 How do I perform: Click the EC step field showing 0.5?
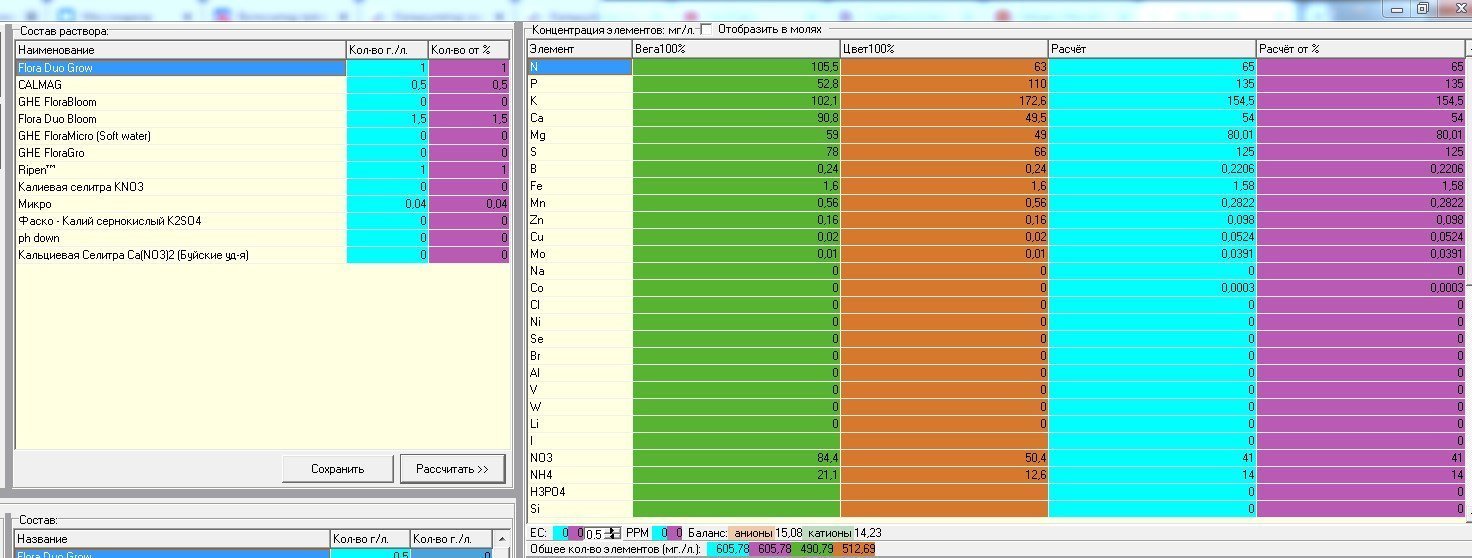tap(596, 533)
